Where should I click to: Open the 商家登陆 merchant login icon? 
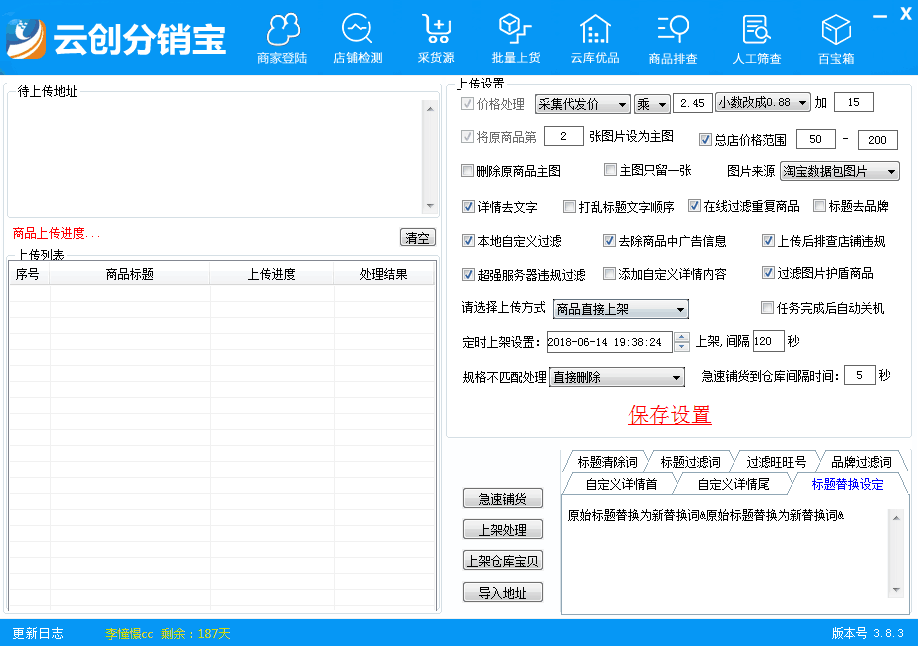[x=282, y=38]
